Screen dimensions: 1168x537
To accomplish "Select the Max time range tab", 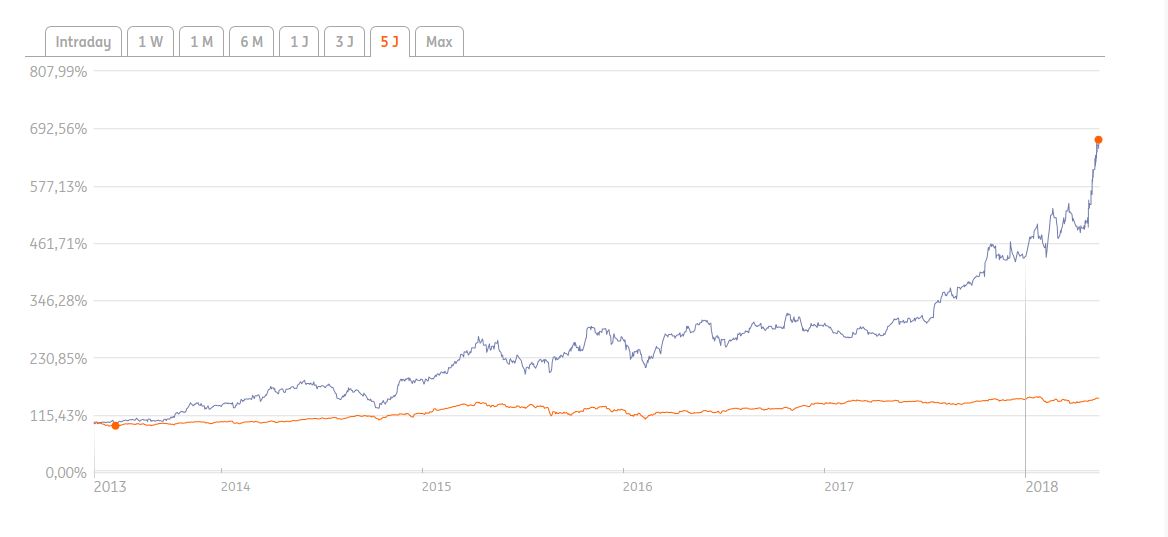I will (x=439, y=42).
